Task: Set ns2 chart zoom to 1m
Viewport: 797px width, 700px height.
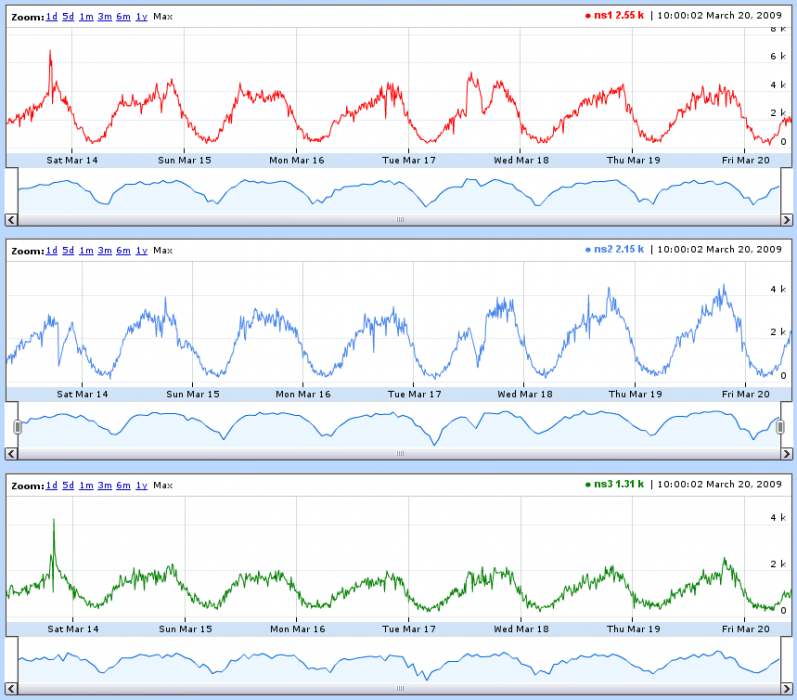Action: point(86,251)
